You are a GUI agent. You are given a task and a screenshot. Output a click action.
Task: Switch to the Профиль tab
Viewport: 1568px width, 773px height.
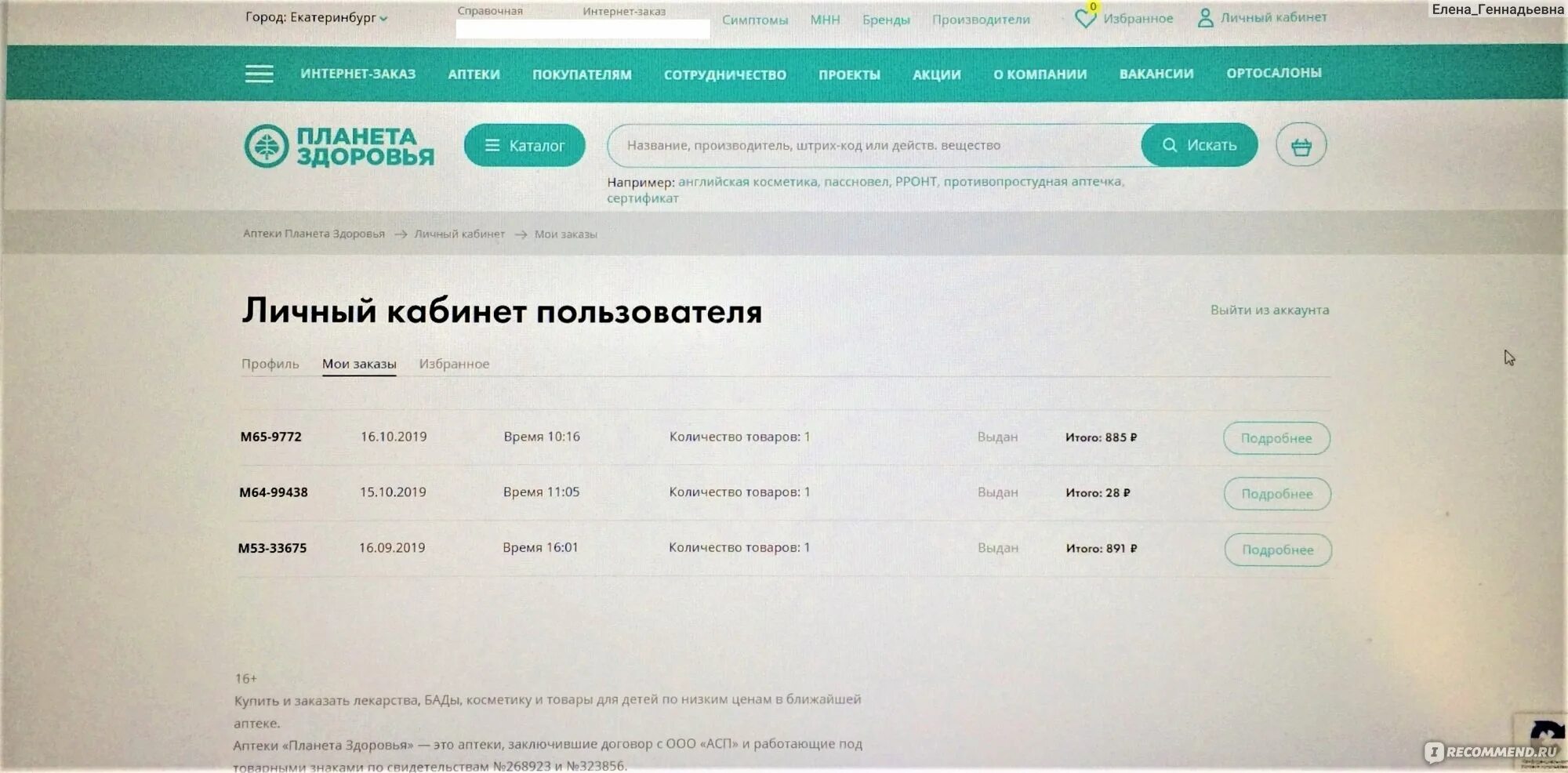click(x=270, y=364)
